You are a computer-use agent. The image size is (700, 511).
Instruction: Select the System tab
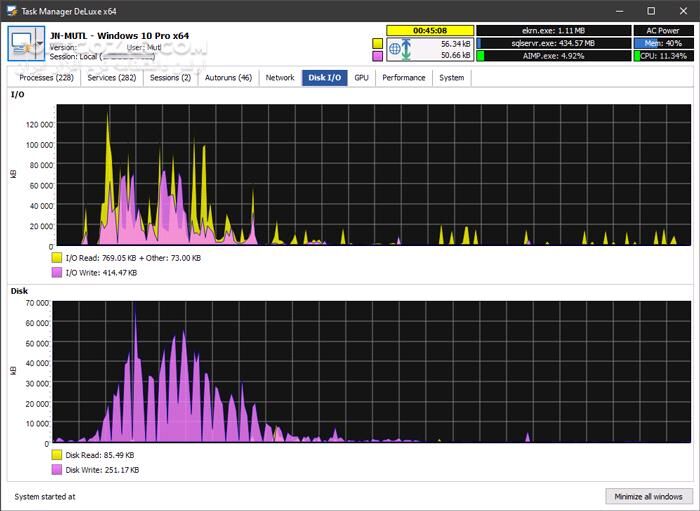(451, 77)
